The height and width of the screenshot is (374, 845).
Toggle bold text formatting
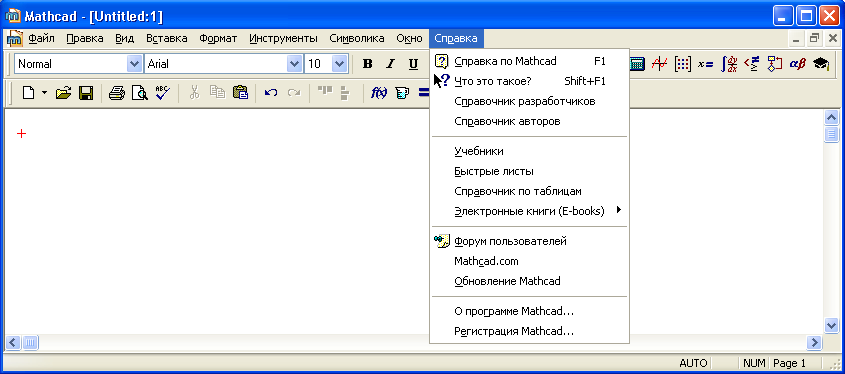coord(368,64)
